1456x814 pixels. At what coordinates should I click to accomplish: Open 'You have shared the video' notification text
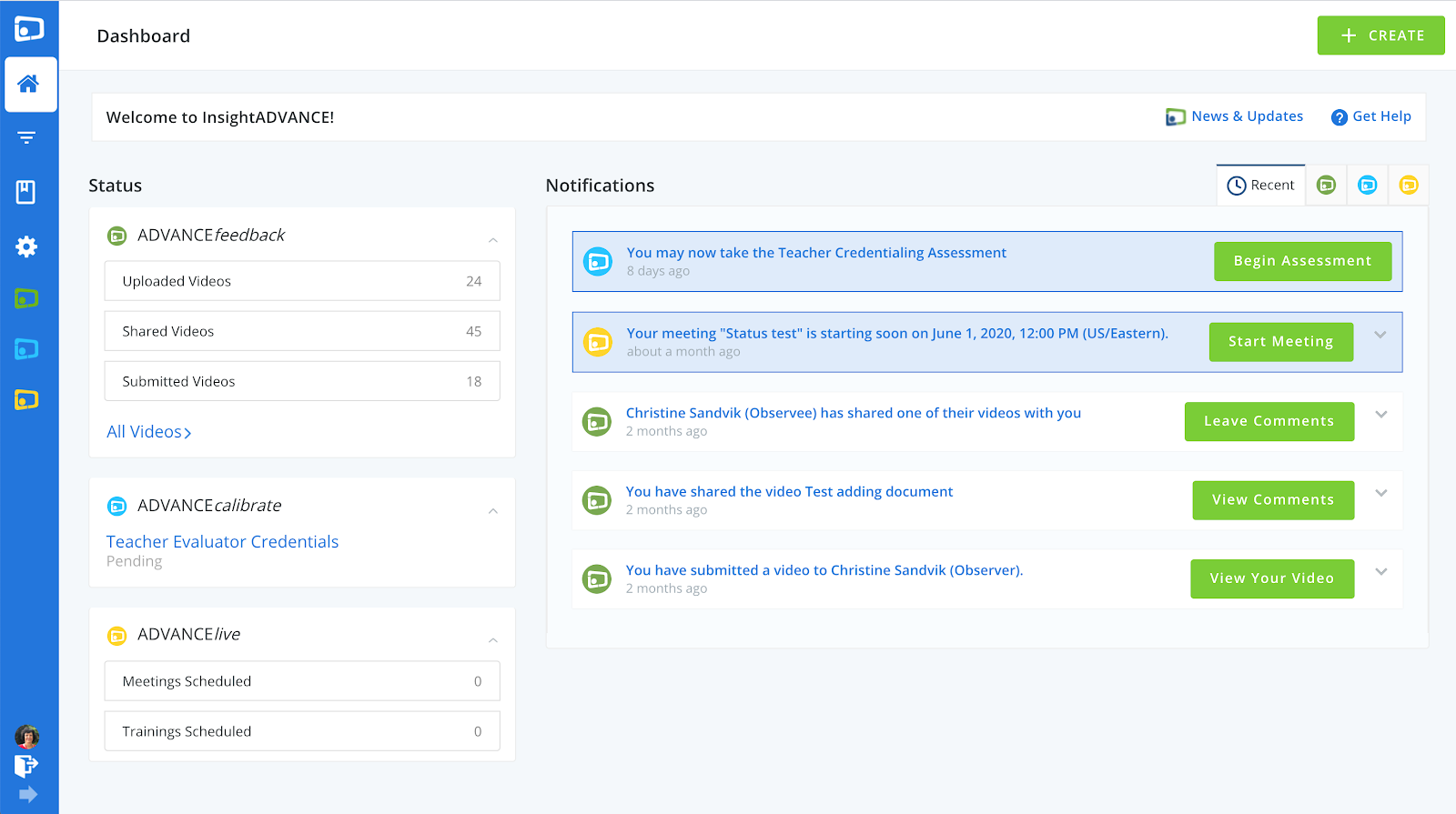pyautogui.click(x=789, y=492)
